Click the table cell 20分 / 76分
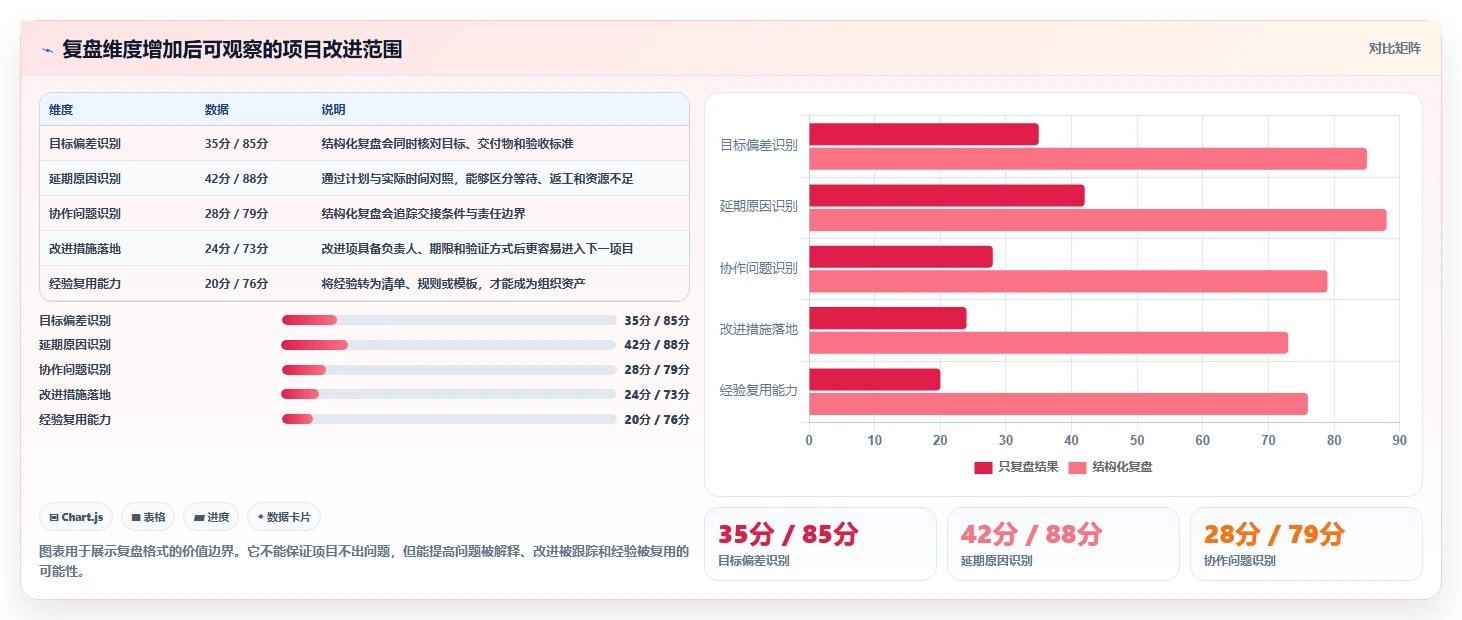Screen dimensions: 1462x620 pos(236,284)
